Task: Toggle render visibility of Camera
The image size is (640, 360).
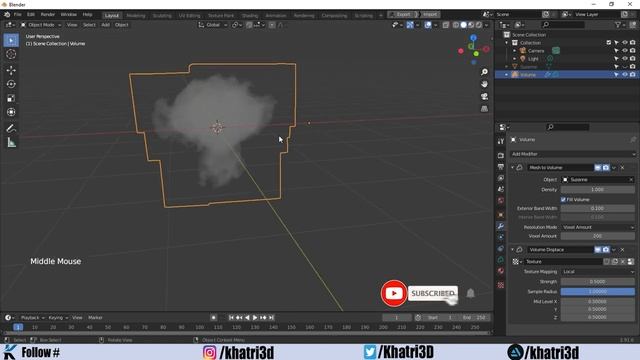Action: click(x=632, y=51)
